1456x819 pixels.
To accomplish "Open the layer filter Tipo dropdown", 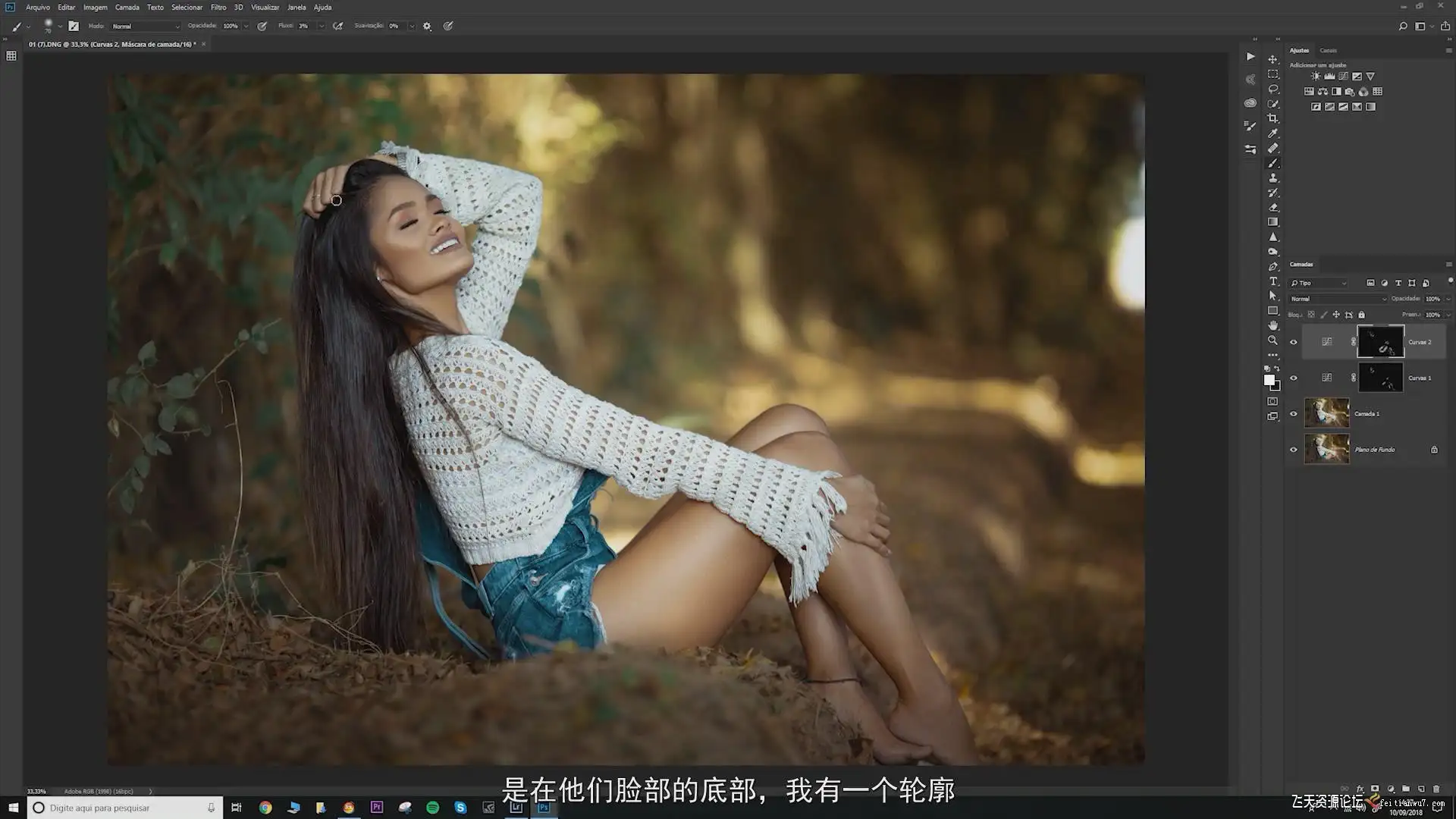I will 1319,283.
